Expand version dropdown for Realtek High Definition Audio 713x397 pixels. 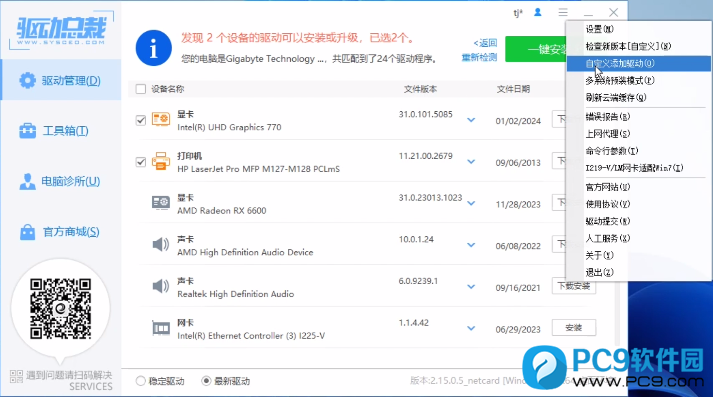(x=471, y=286)
